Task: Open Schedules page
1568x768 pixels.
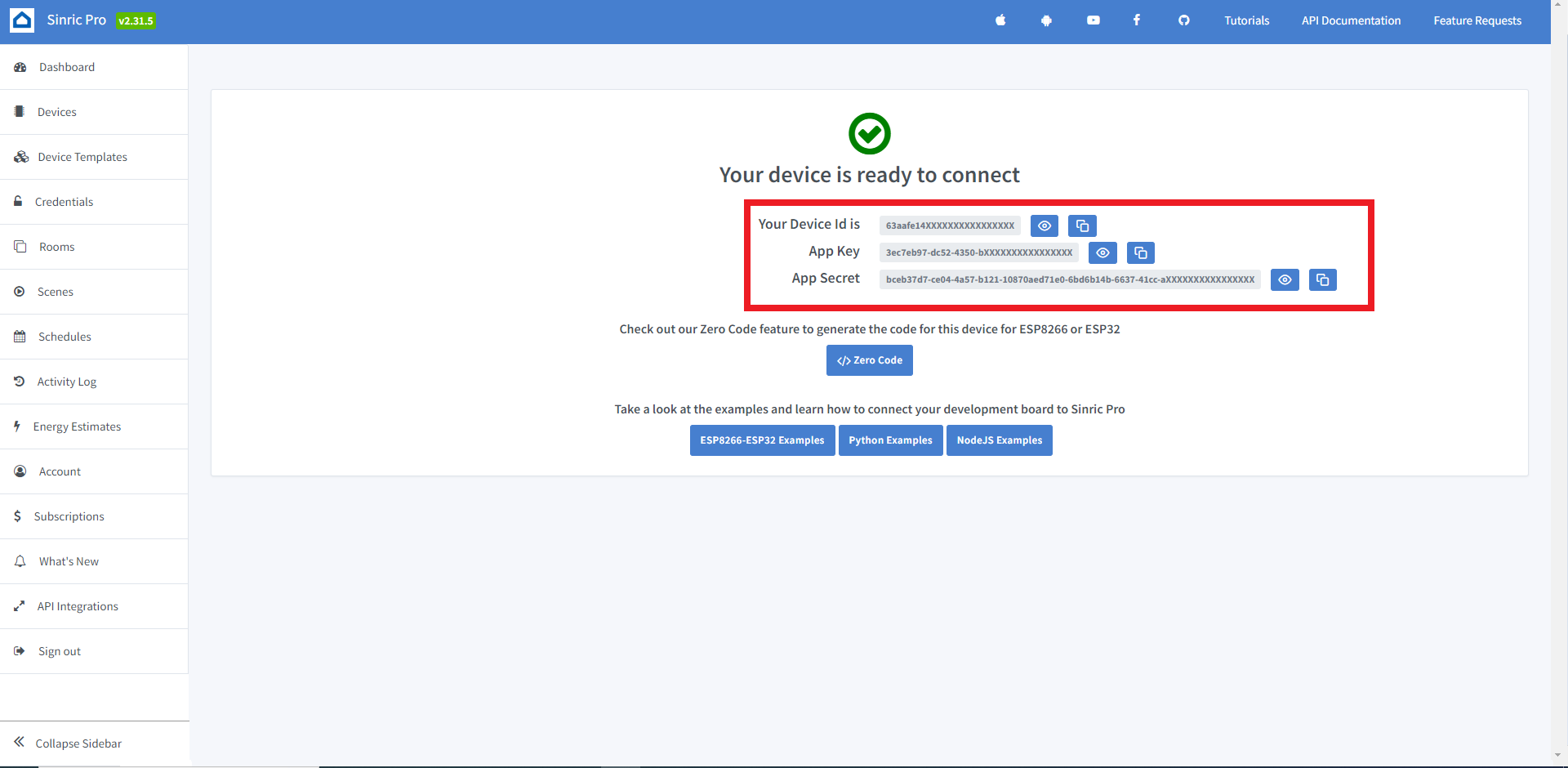Action: click(x=94, y=337)
